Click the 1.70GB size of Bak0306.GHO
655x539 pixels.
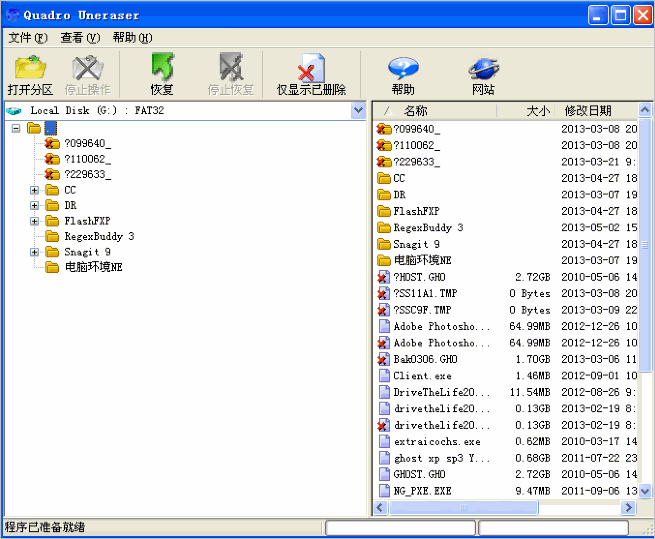533,359
